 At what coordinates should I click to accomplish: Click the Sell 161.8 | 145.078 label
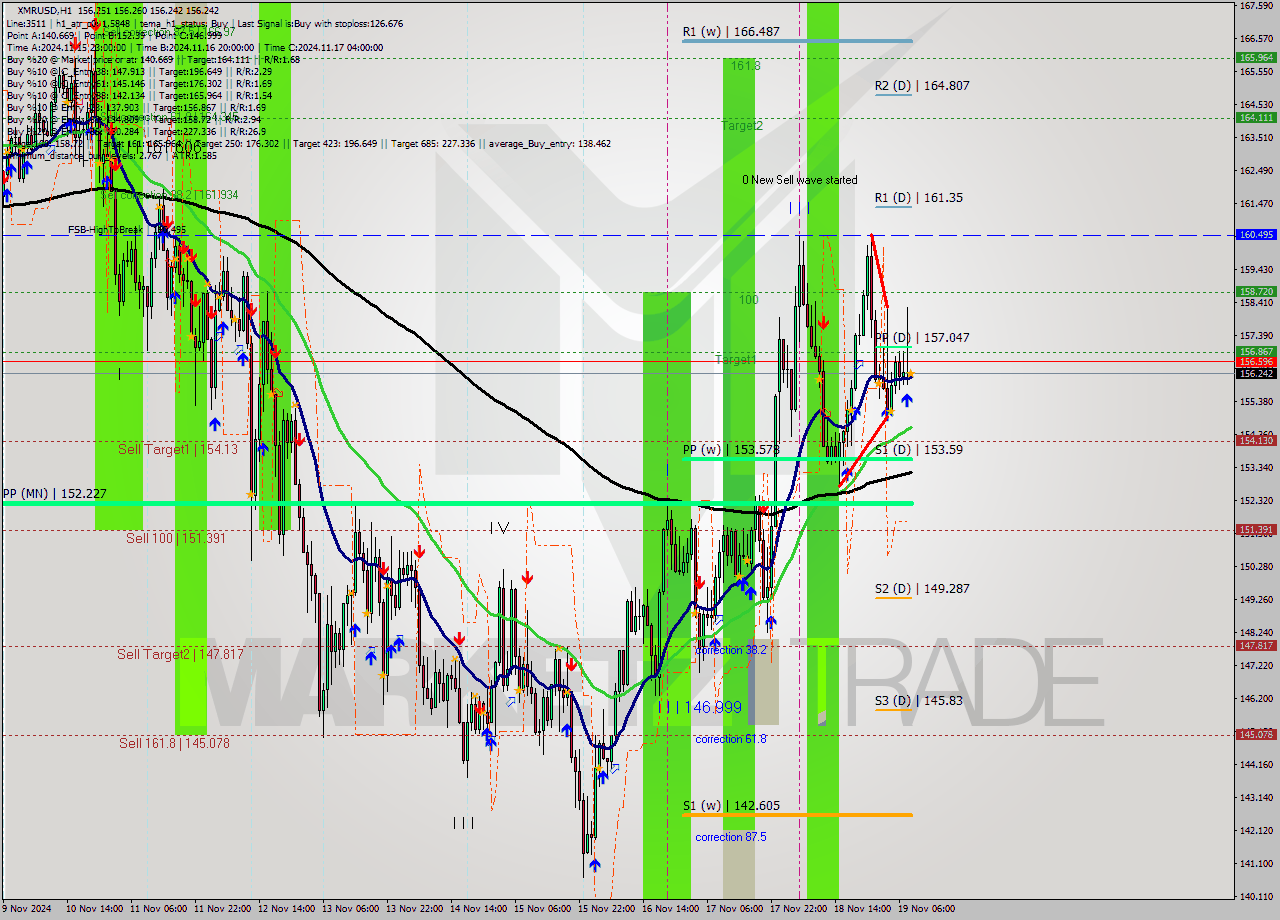176,743
